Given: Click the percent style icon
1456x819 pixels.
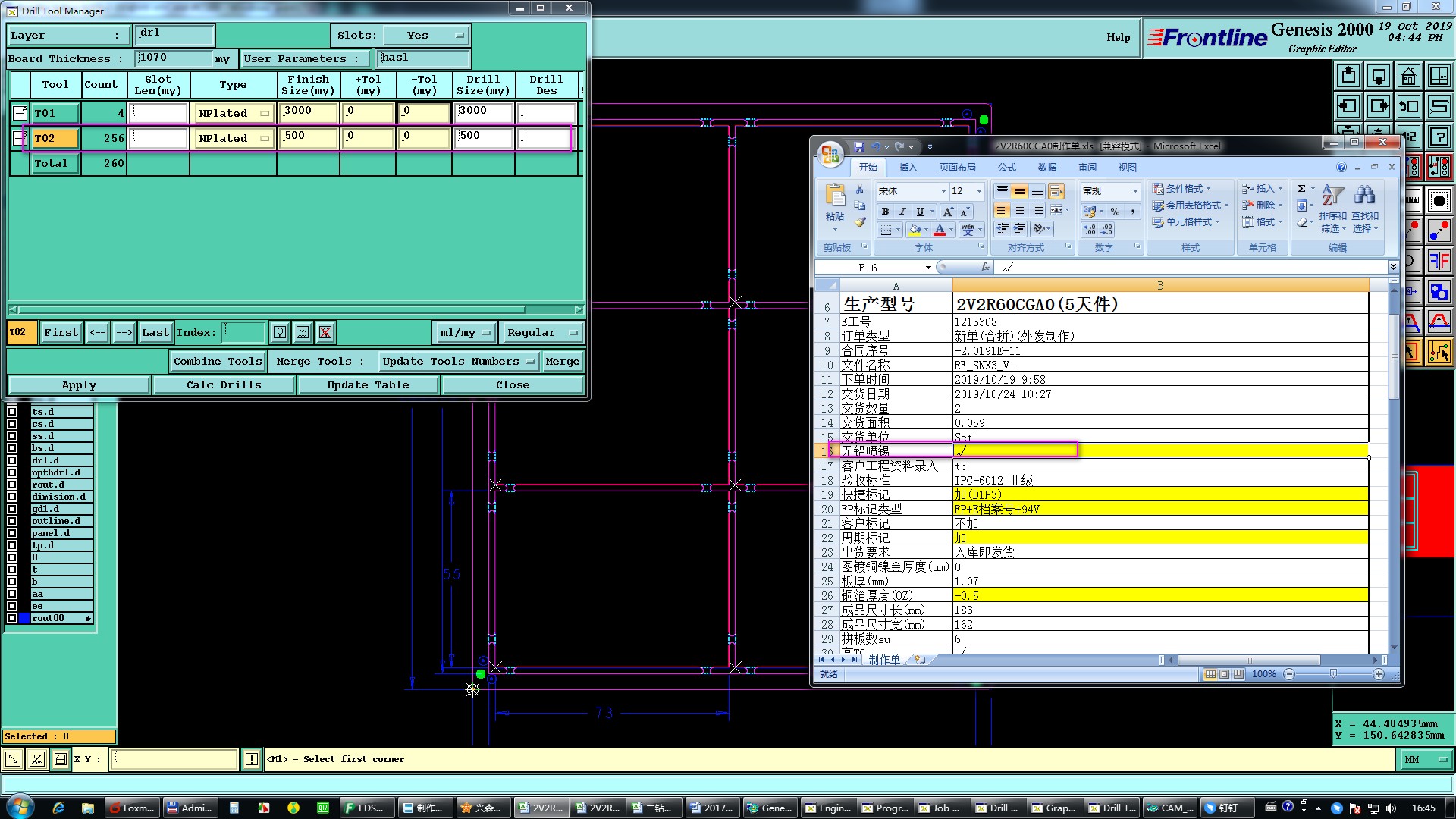Looking at the screenshot, I should click(x=1115, y=212).
